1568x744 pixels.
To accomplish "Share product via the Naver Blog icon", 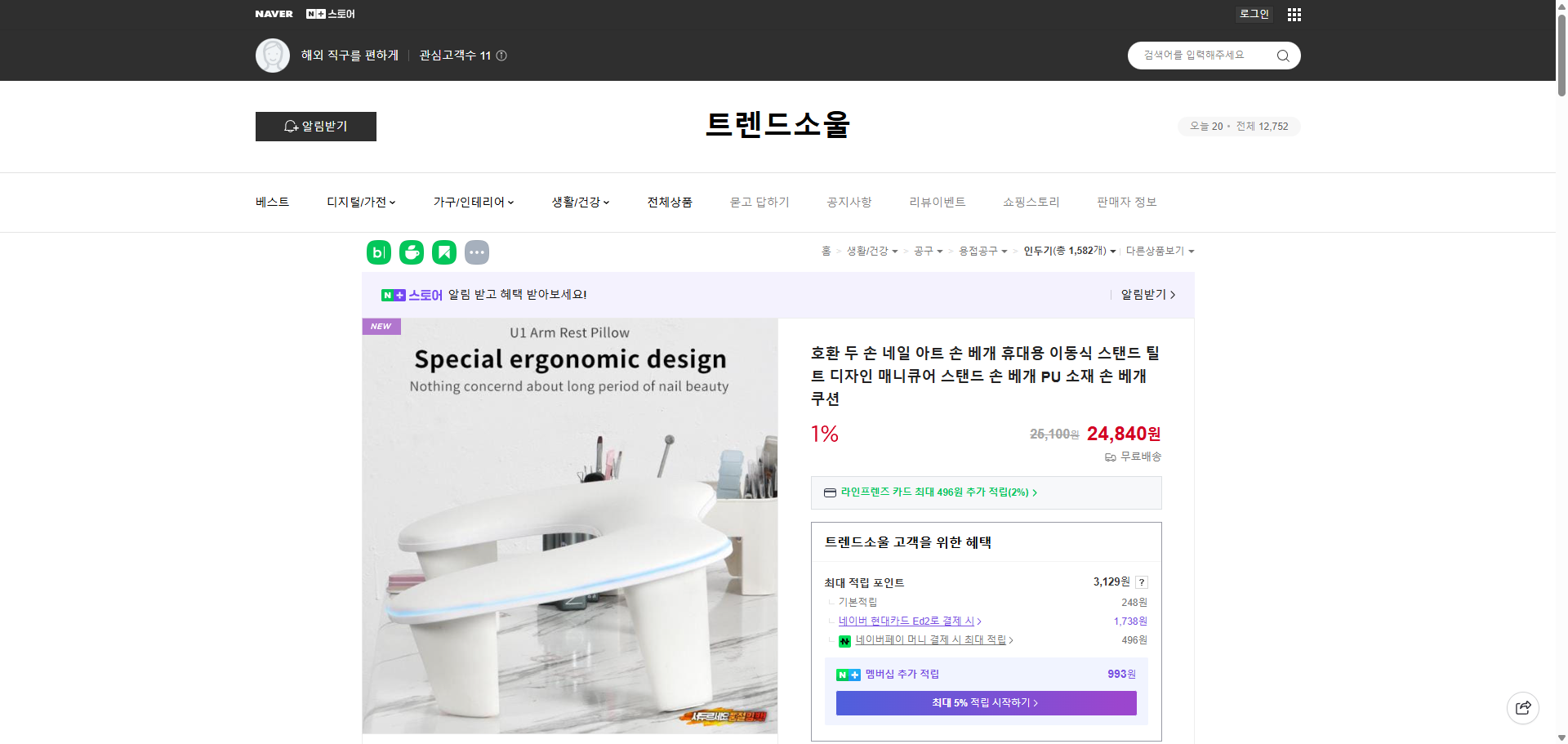I will [378, 252].
